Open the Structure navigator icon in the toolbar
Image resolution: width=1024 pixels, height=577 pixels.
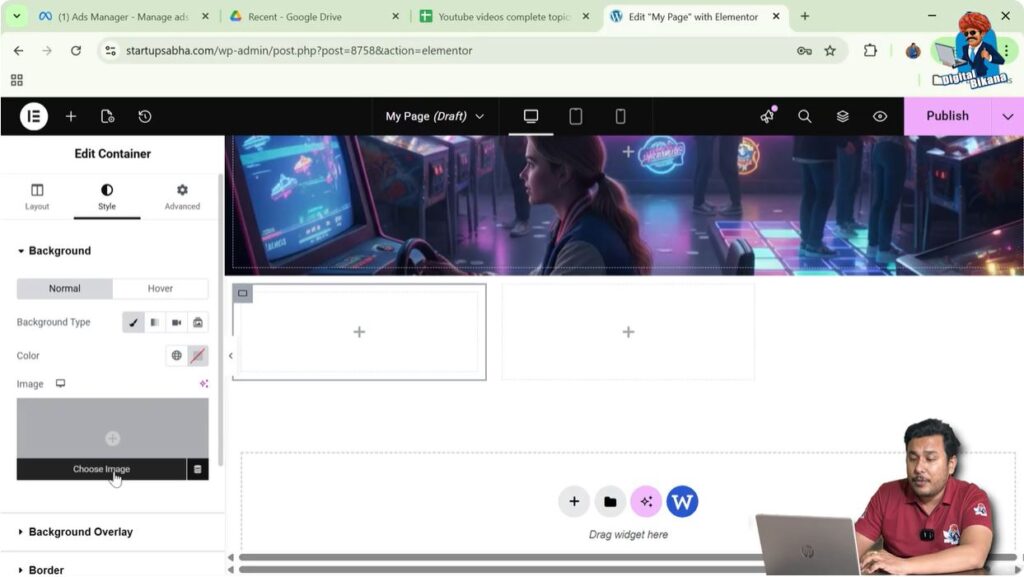[x=842, y=116]
